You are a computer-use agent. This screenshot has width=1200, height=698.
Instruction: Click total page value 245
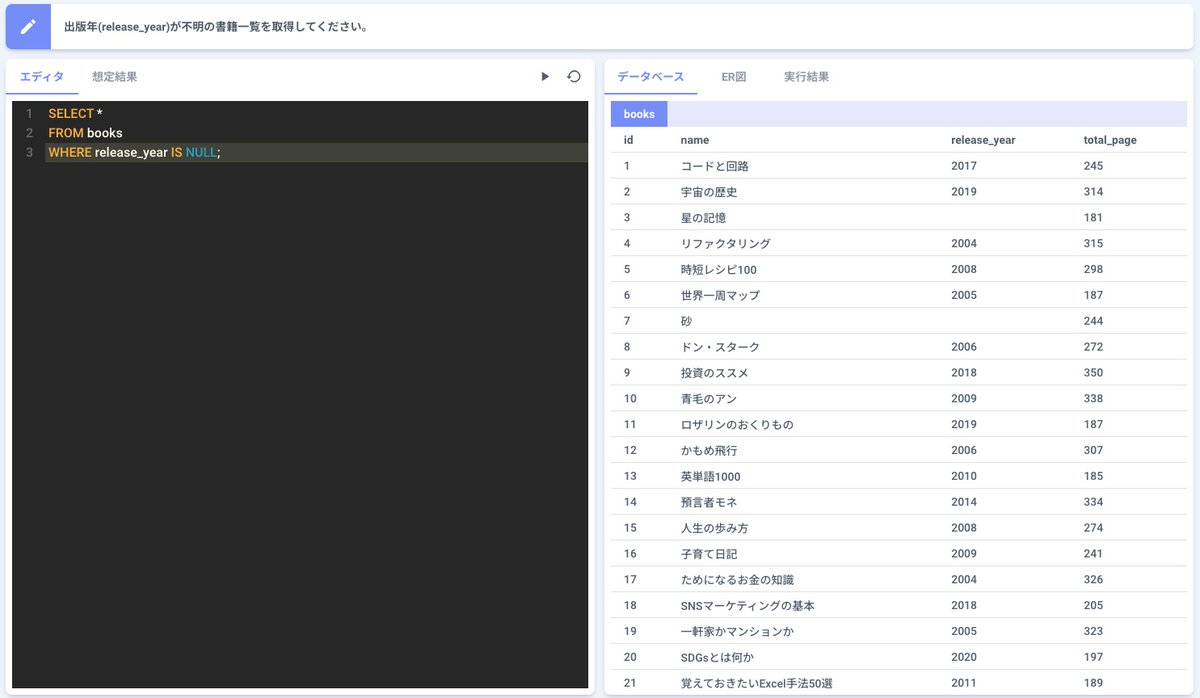click(x=1093, y=166)
